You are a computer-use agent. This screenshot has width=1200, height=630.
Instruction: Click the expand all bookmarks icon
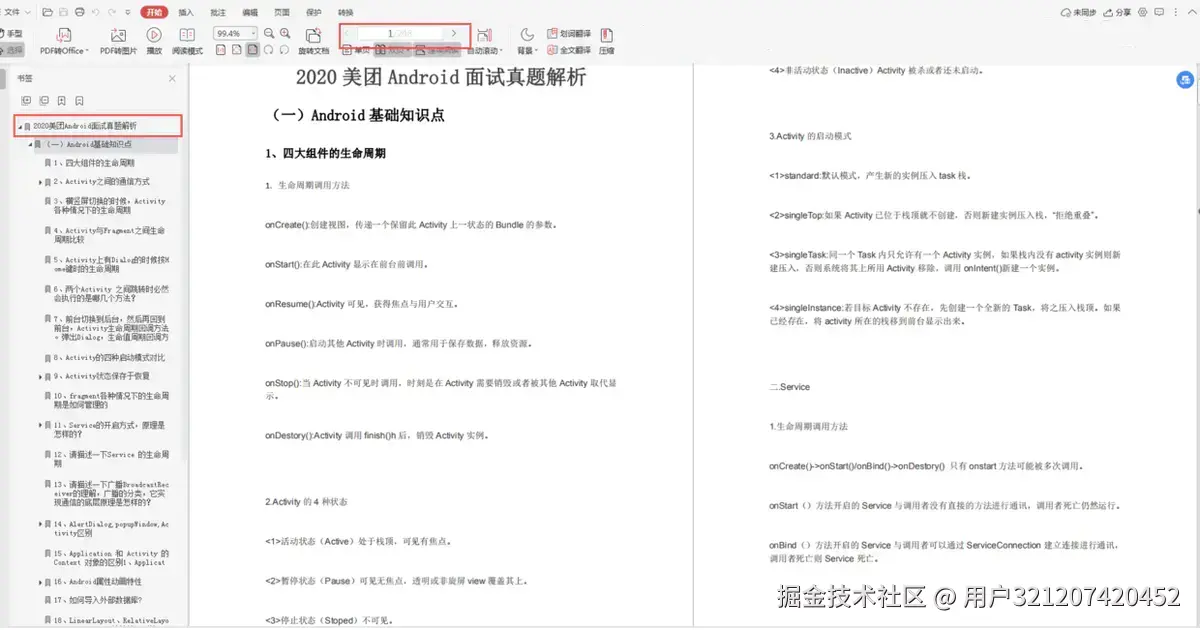(26, 101)
